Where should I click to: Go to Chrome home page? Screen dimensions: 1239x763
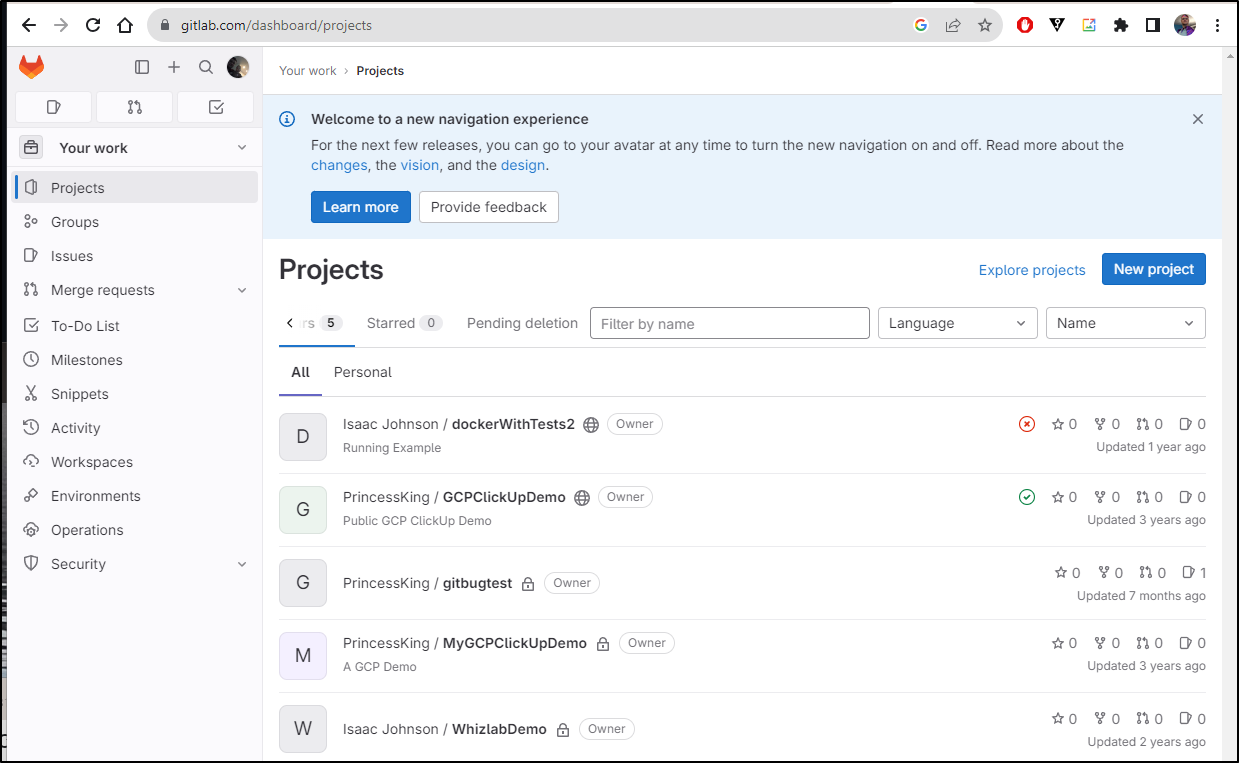pos(125,25)
